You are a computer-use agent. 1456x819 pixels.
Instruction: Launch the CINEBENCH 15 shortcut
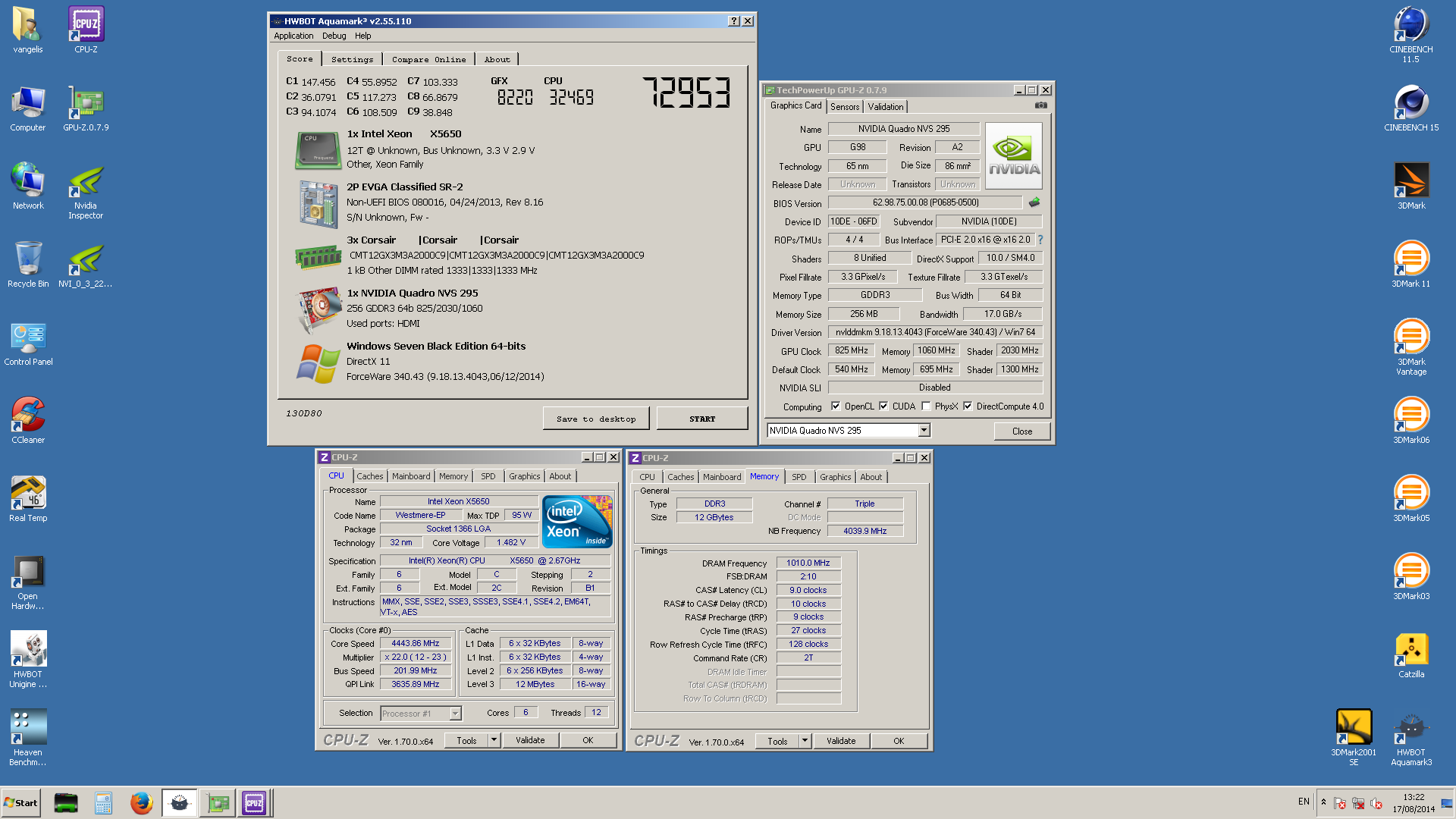(1411, 108)
